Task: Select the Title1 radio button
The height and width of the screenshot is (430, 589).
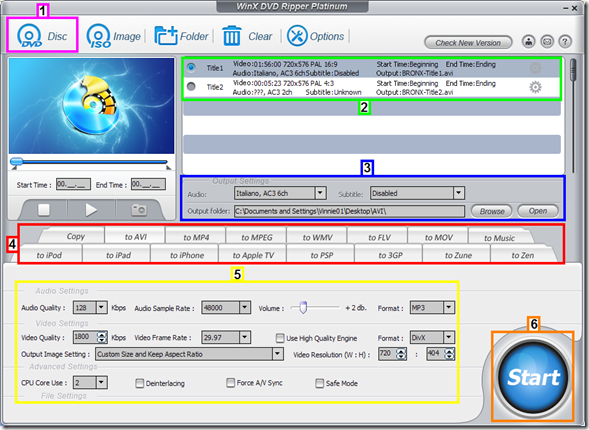Action: 191,68
